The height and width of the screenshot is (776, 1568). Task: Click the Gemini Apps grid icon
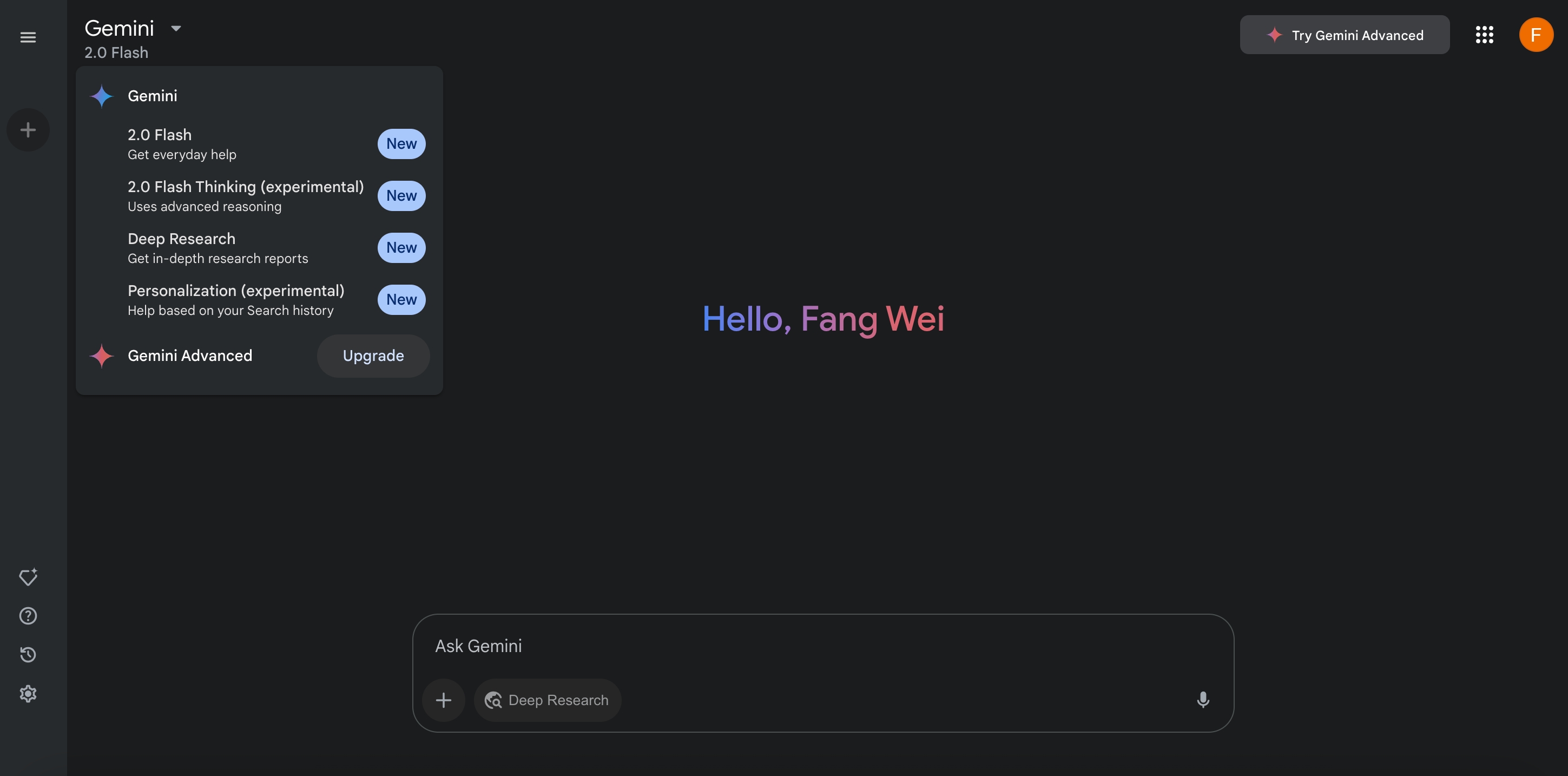(x=1484, y=34)
